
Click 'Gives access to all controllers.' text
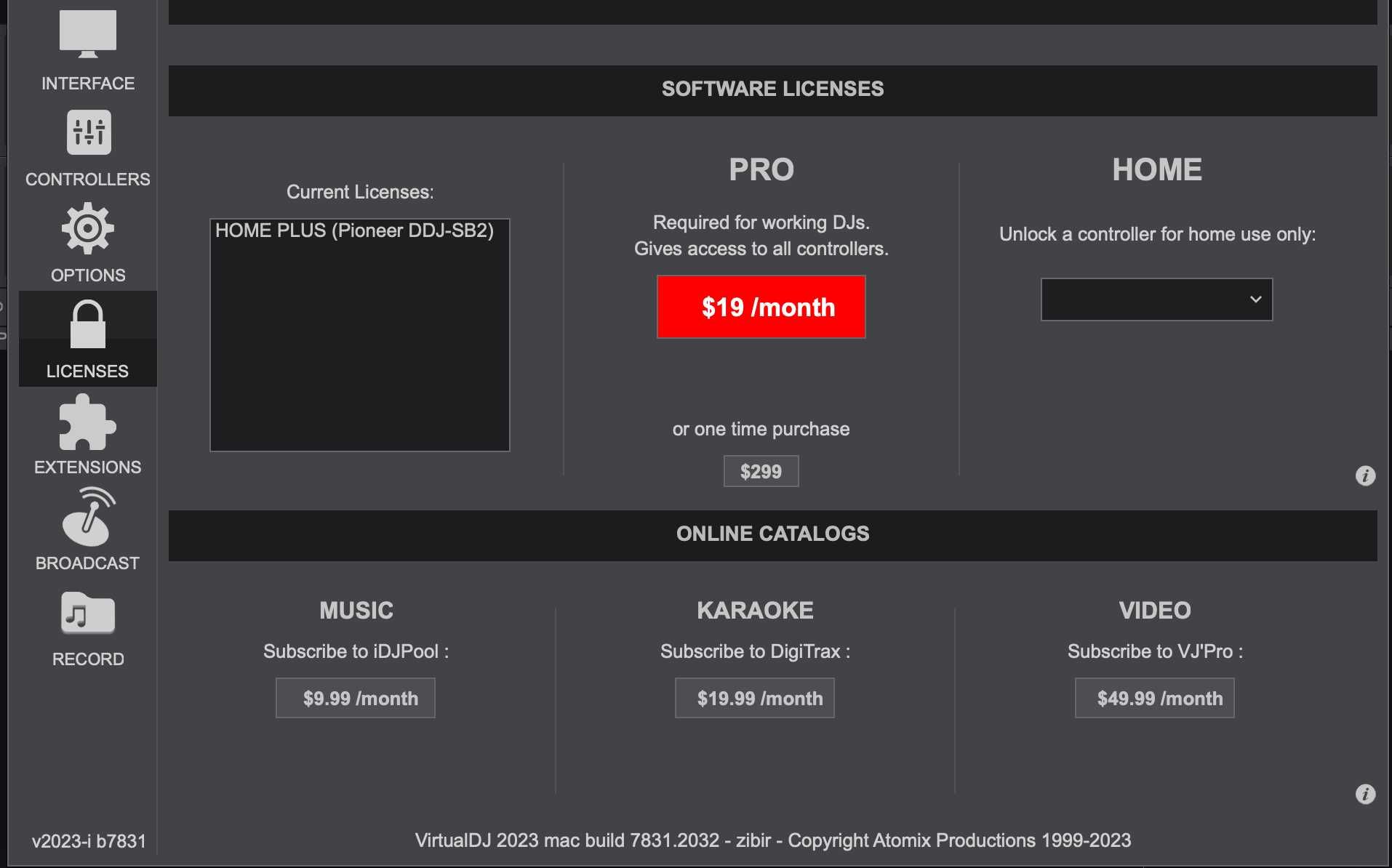pyautogui.click(x=761, y=249)
